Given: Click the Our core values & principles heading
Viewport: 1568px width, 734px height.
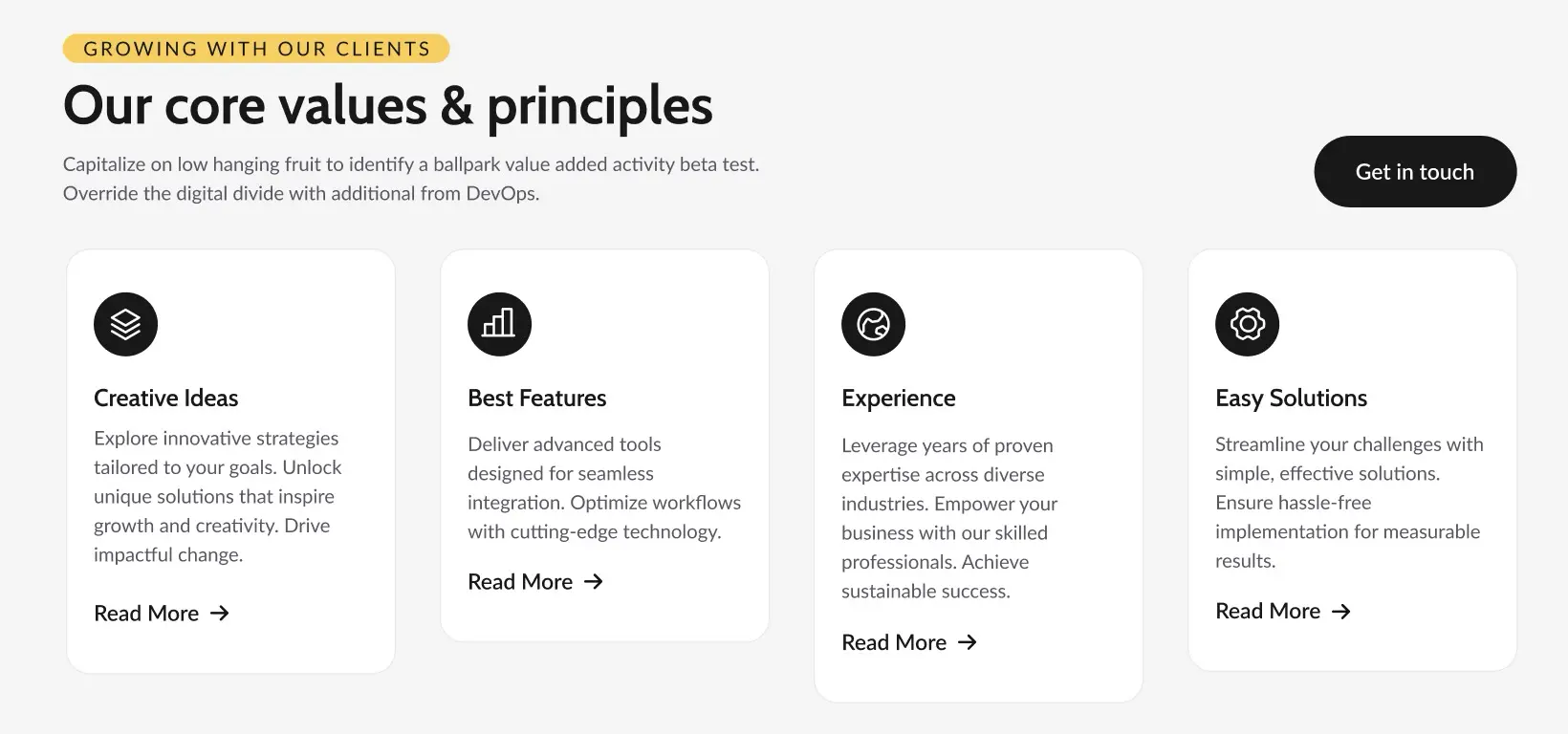Looking at the screenshot, I should [x=387, y=105].
